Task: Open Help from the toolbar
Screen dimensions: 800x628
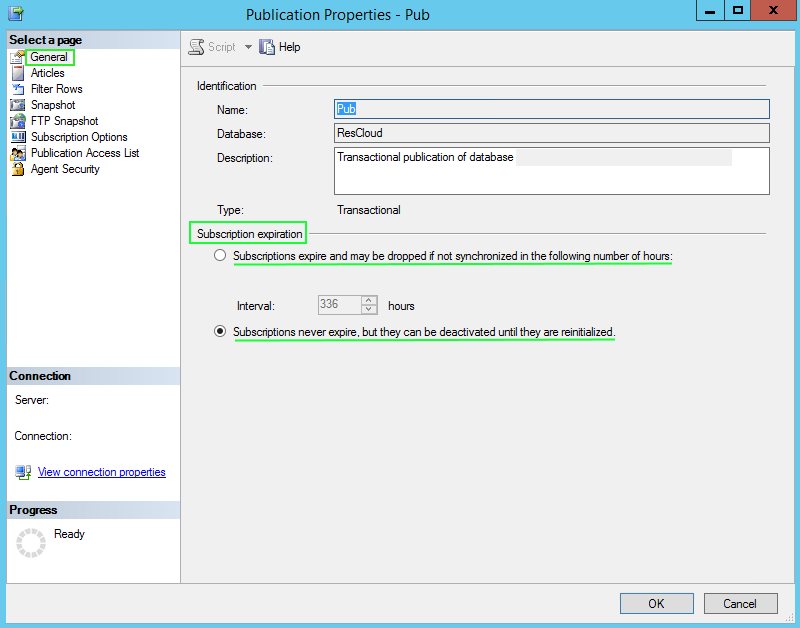Action: click(280, 47)
